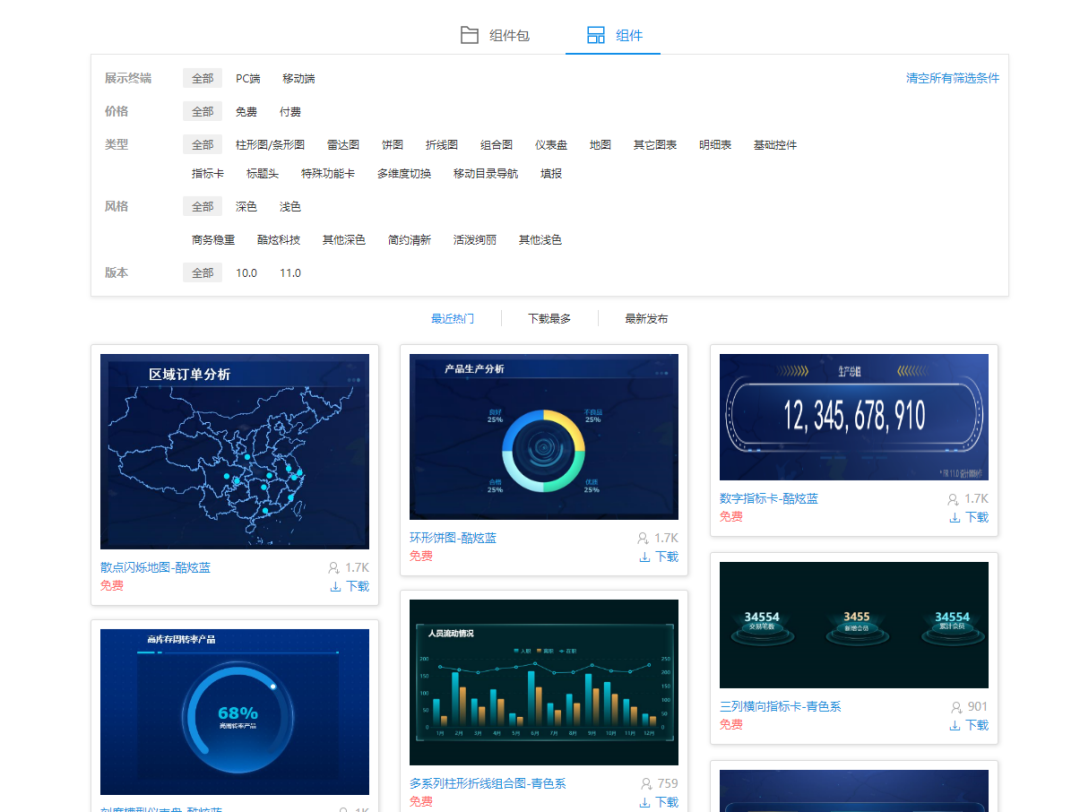Click the download icon on 数字指标卡-酷炫蓝 card
Viewport: 1080px width, 812px height.
955,518
